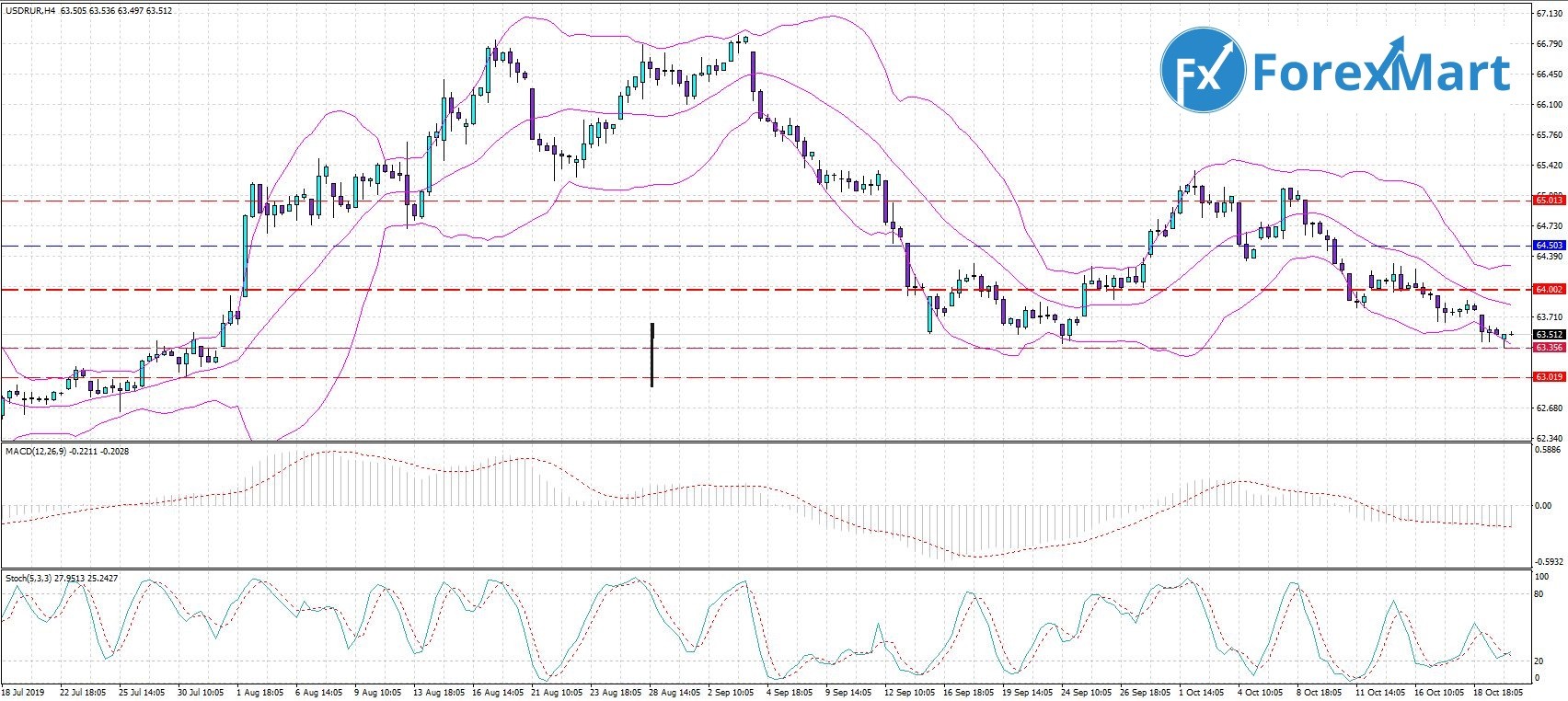This screenshot has width=1568, height=701.
Task: Select the 65.013 red price level tag
Action: pyautogui.click(x=1549, y=200)
